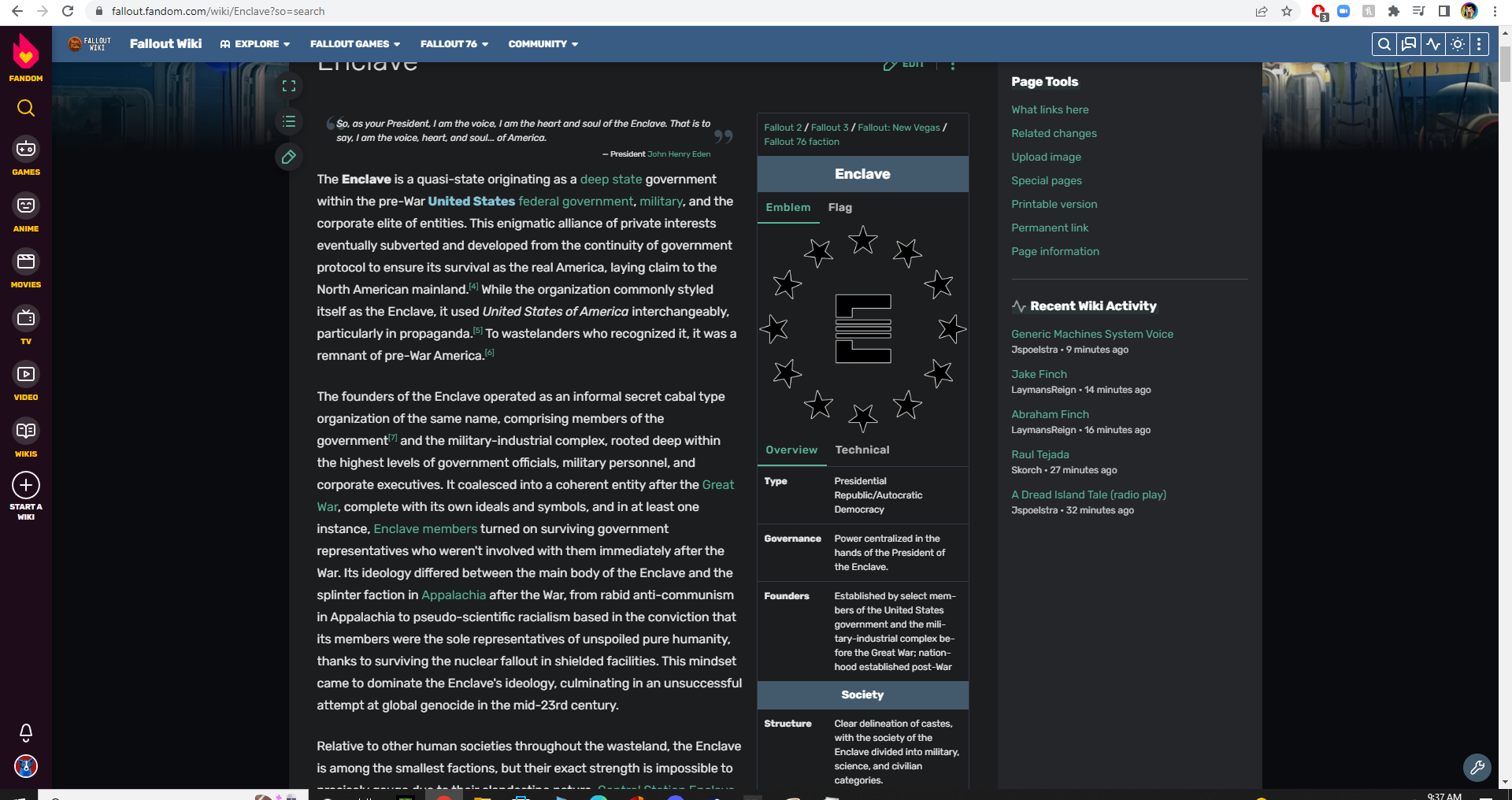Open search in Fandom sidebar
1512x800 pixels.
coord(26,108)
